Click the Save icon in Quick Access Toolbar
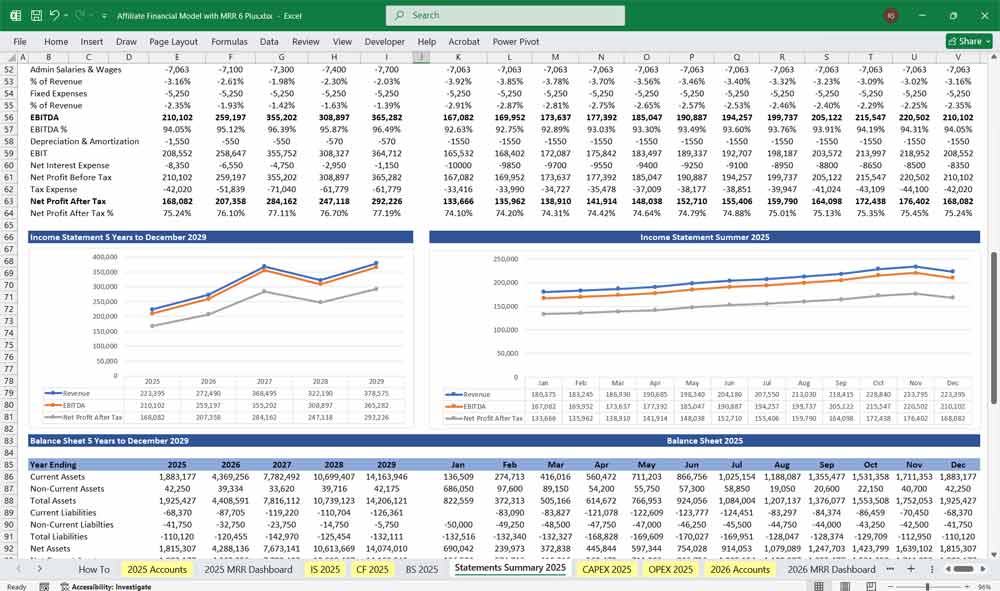1000x591 pixels. [x=36, y=15]
